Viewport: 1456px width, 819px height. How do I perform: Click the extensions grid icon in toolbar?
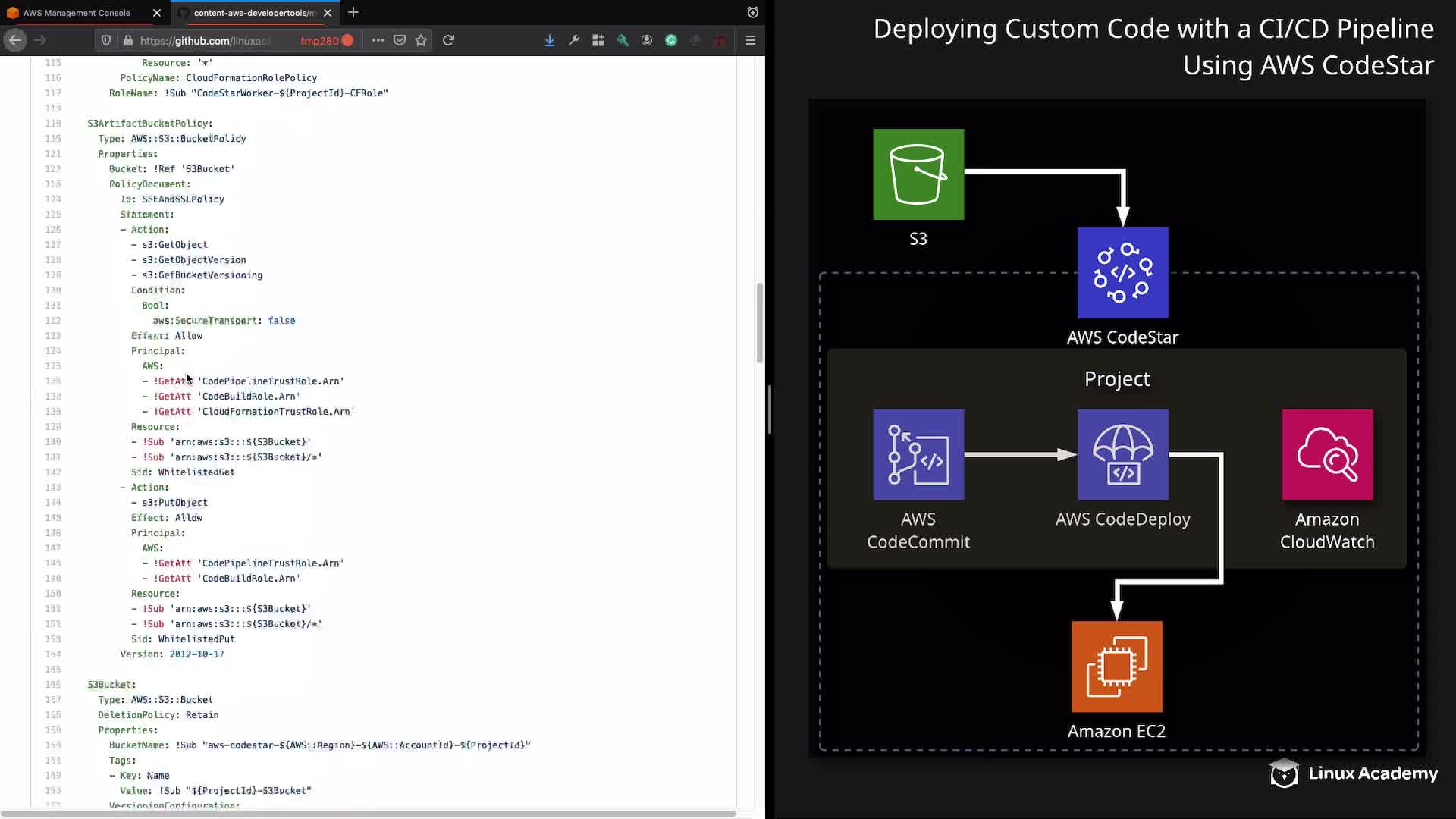tap(598, 40)
